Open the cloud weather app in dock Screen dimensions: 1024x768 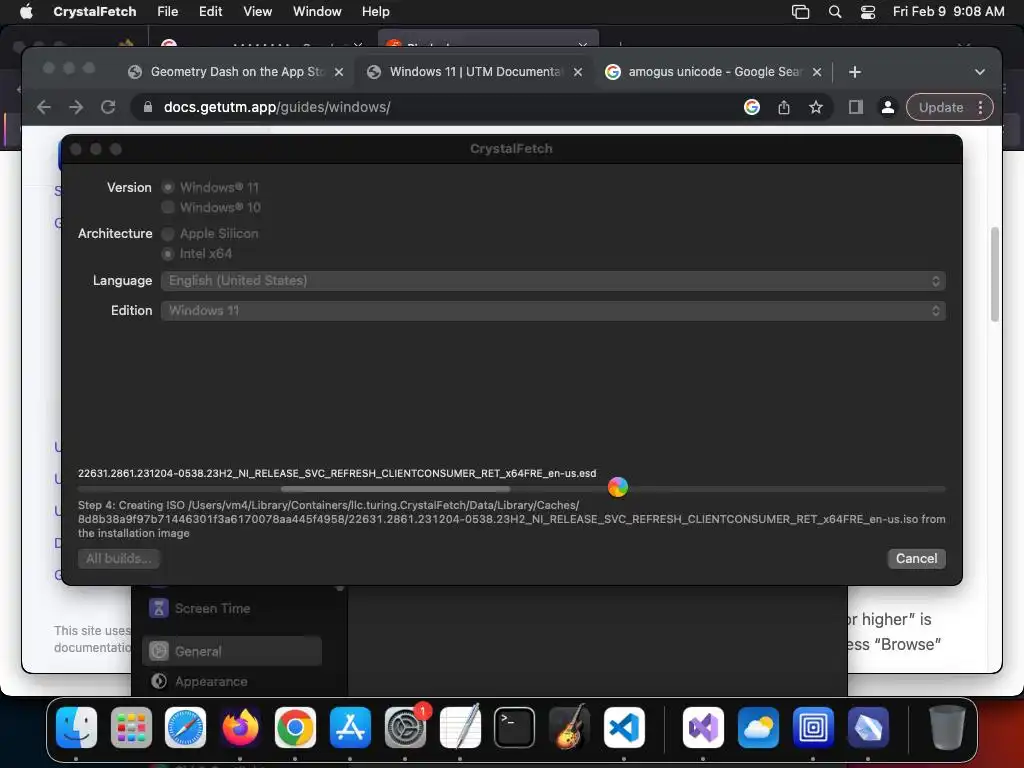758,728
